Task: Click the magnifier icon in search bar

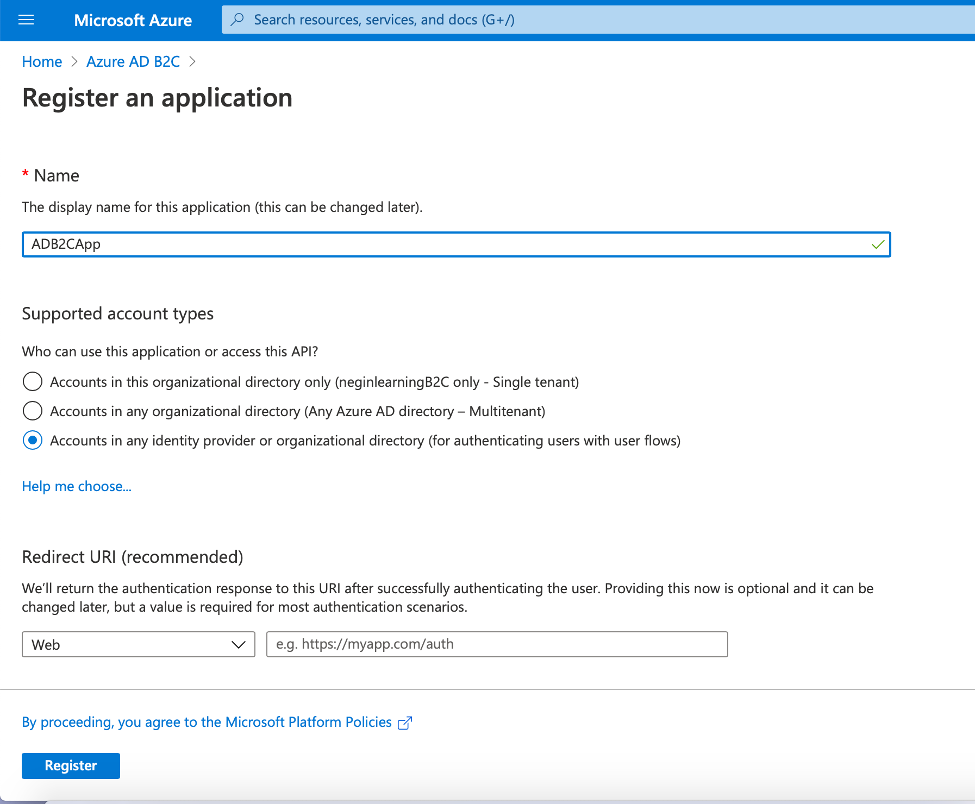Action: [x=237, y=20]
